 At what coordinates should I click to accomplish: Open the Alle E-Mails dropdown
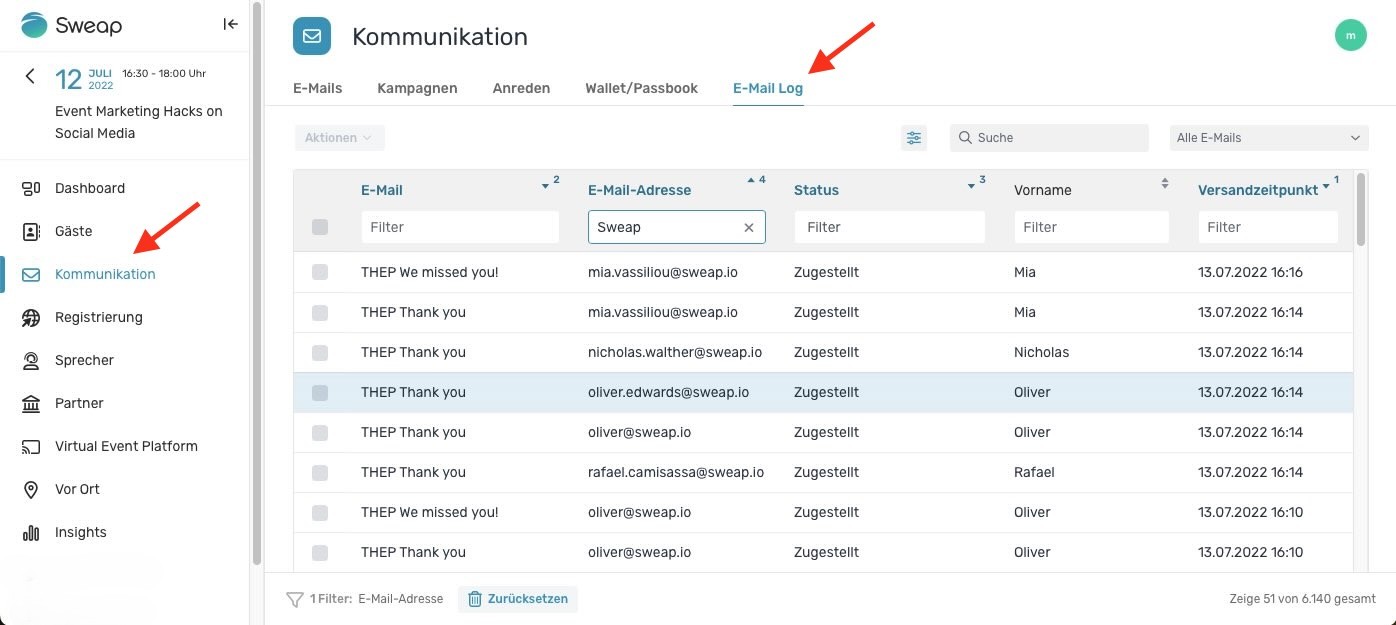point(1269,138)
